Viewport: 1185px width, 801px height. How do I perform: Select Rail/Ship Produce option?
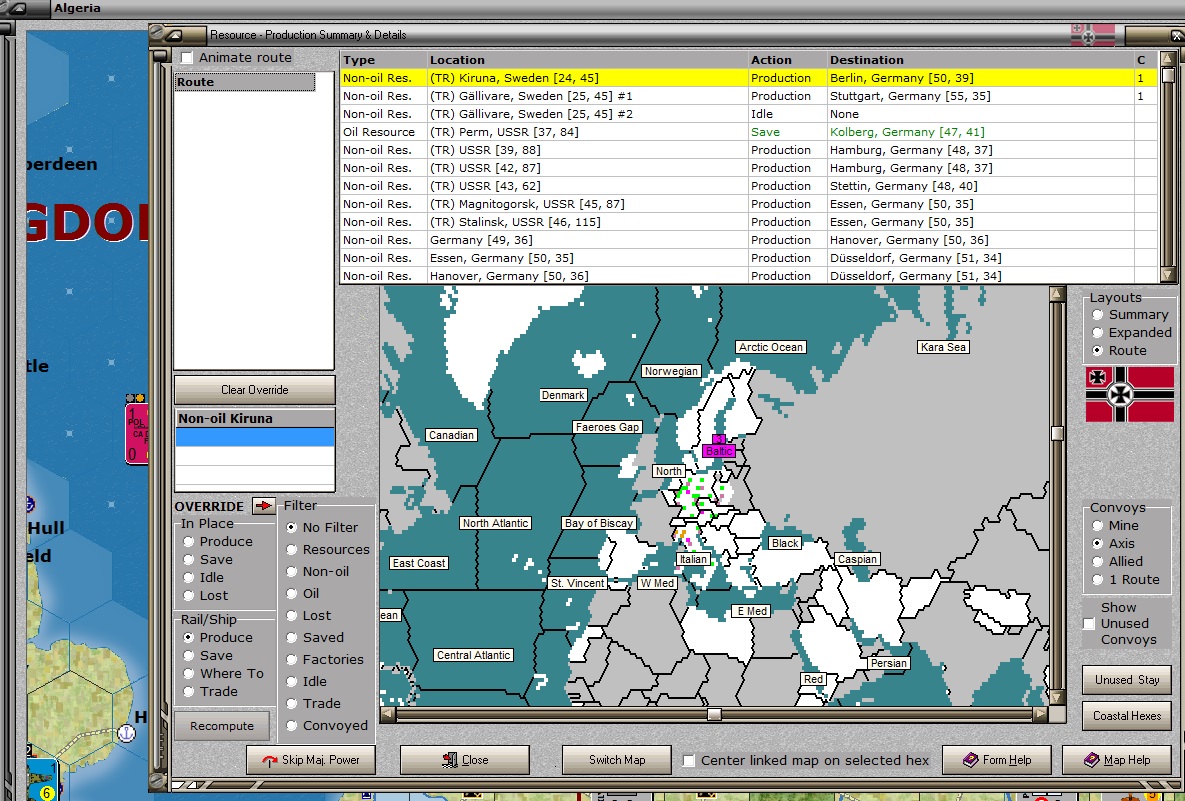tap(189, 638)
